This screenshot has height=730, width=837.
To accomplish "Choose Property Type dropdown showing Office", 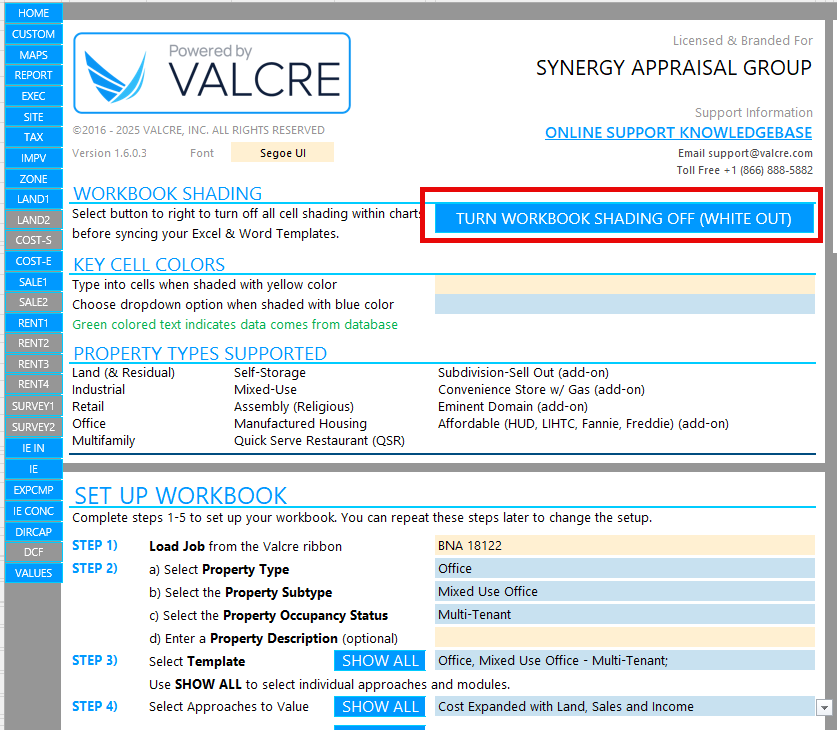I will pos(625,568).
